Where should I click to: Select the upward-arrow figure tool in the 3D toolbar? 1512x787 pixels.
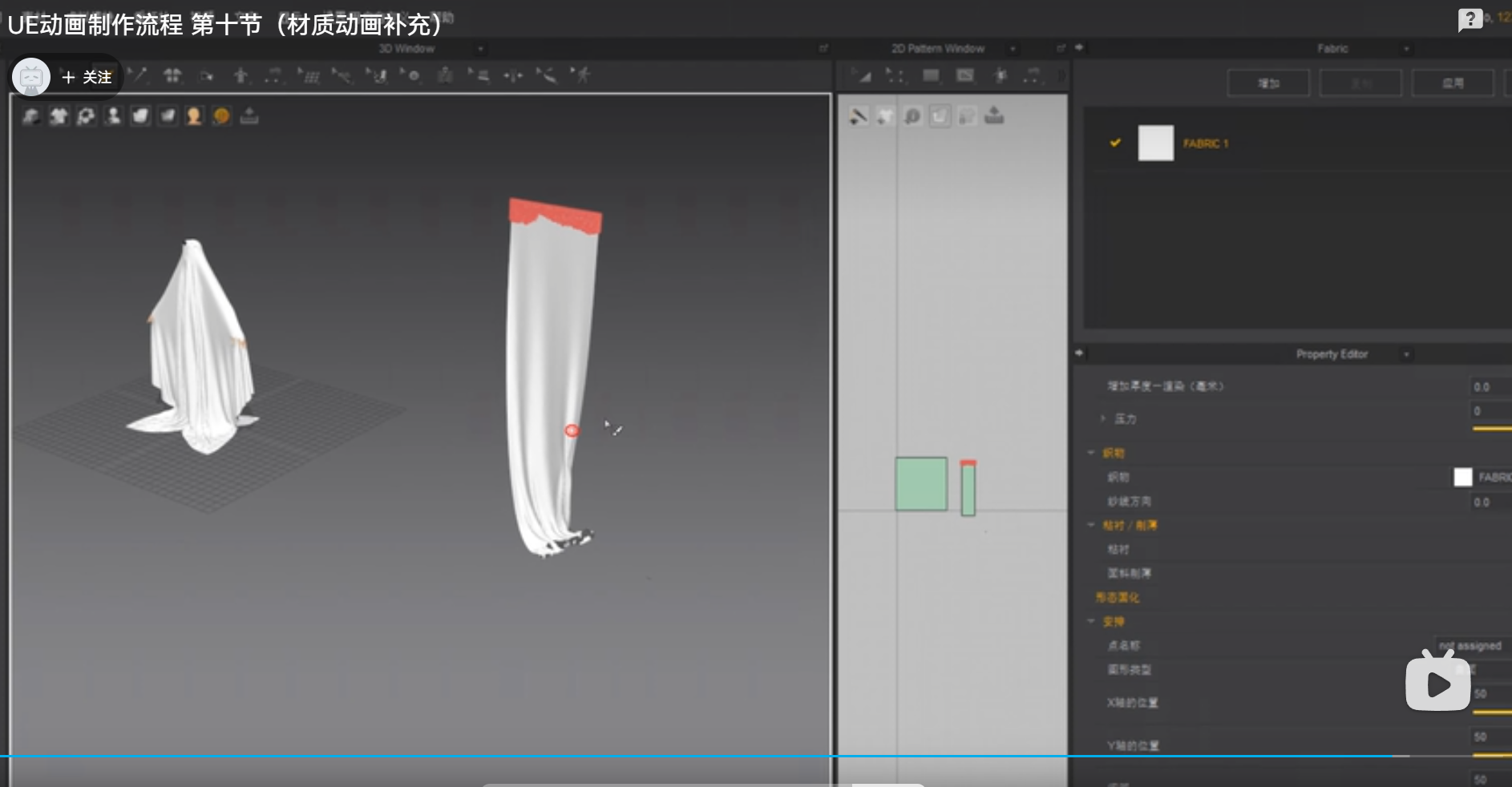pyautogui.click(x=240, y=75)
